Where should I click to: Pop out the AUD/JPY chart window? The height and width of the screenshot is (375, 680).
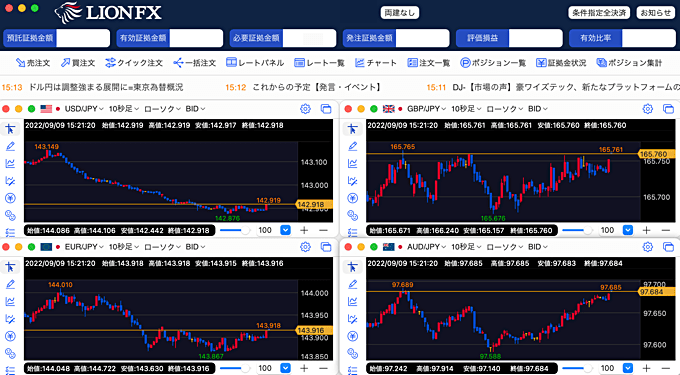[668, 247]
